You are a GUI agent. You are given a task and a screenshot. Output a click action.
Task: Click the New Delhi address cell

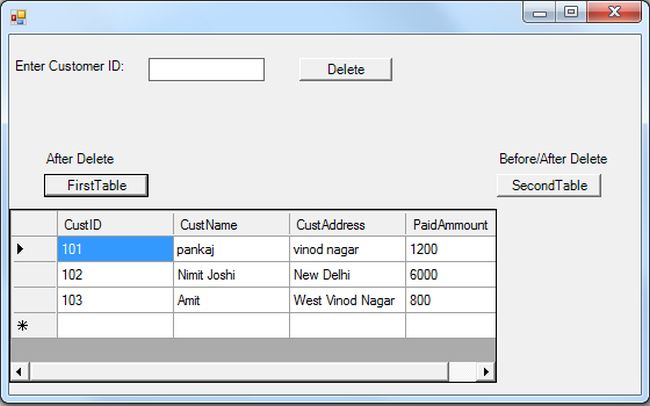click(347, 275)
